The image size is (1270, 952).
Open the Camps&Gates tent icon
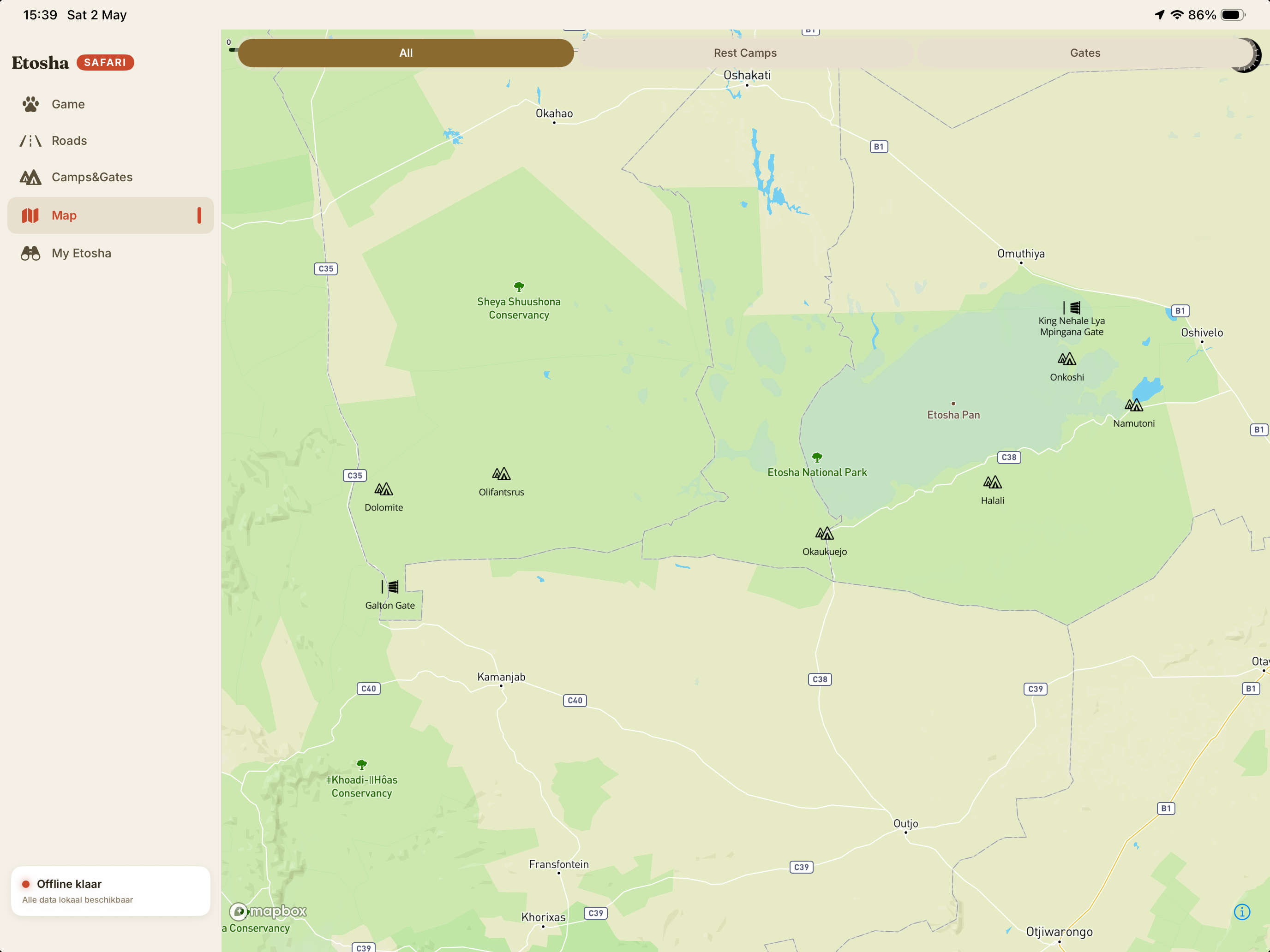coord(30,177)
